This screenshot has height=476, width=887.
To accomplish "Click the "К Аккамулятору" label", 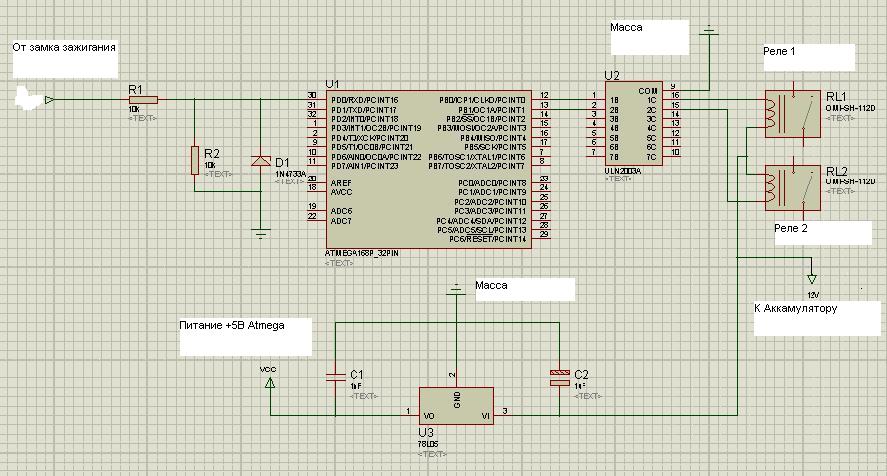I will pos(795,309).
